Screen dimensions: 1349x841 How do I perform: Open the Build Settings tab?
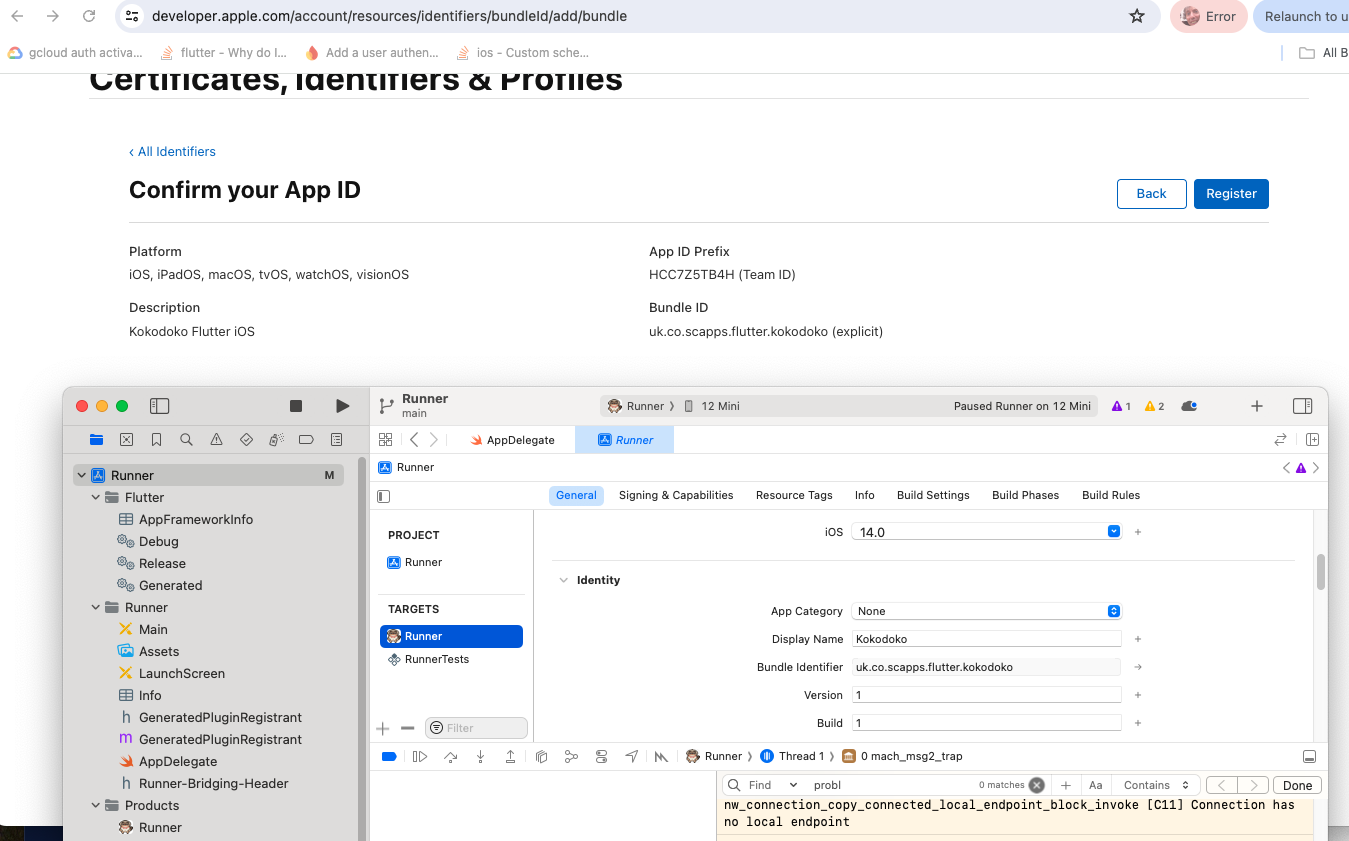[932, 495]
